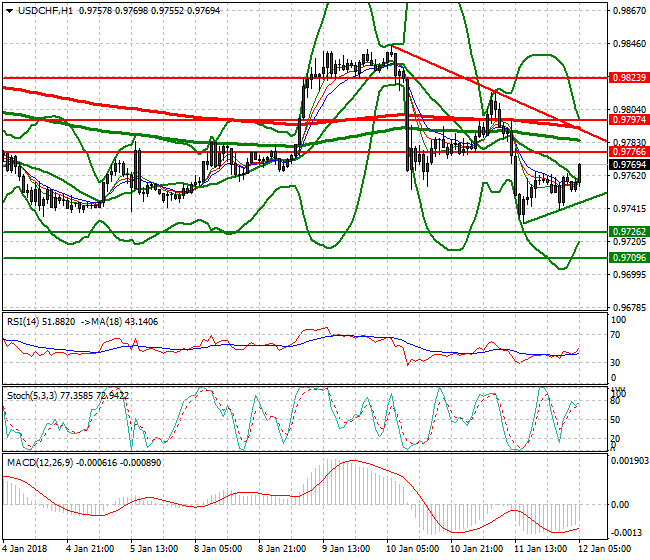Click the 0.96785 price scale value
Viewport: 650px width, 560px height.
tap(629, 308)
